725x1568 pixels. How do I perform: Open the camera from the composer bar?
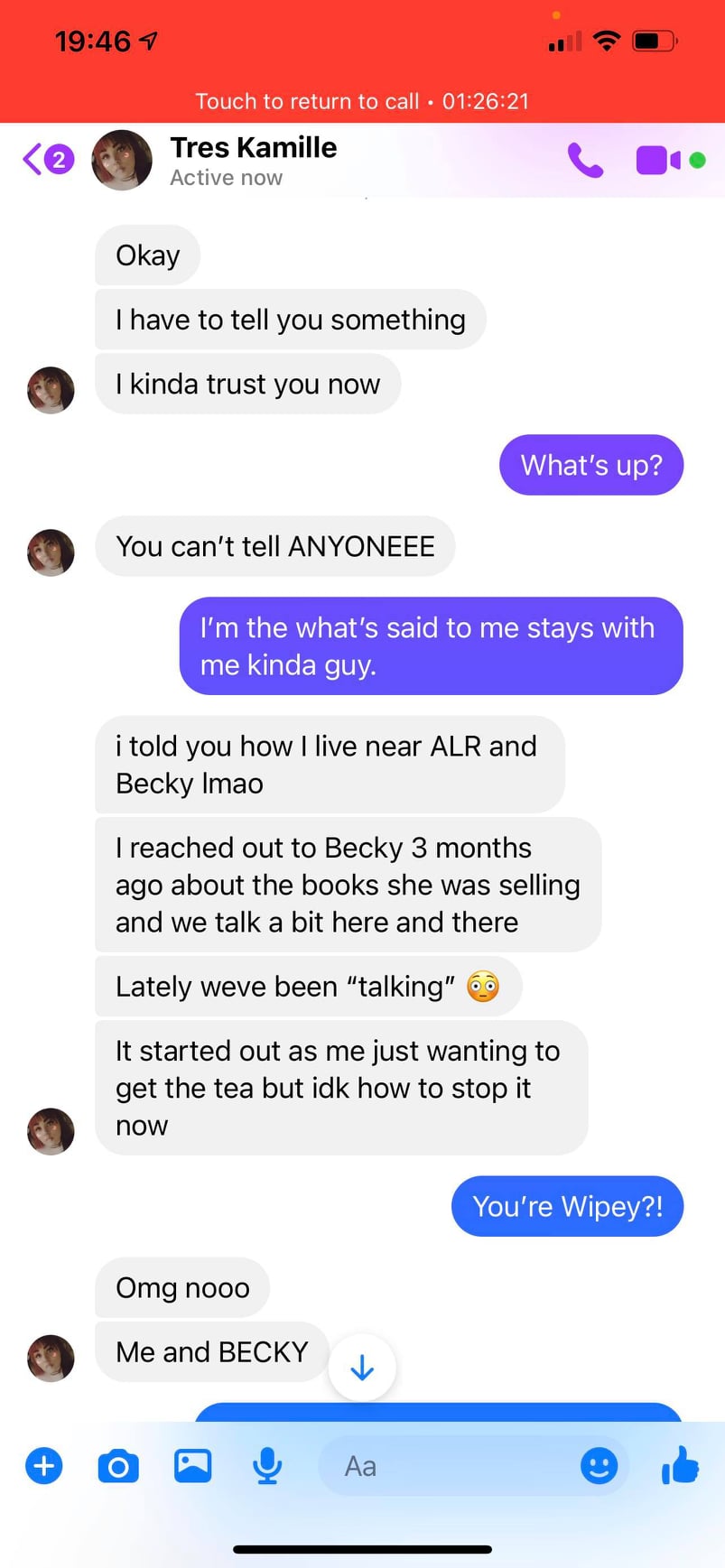(x=118, y=1466)
